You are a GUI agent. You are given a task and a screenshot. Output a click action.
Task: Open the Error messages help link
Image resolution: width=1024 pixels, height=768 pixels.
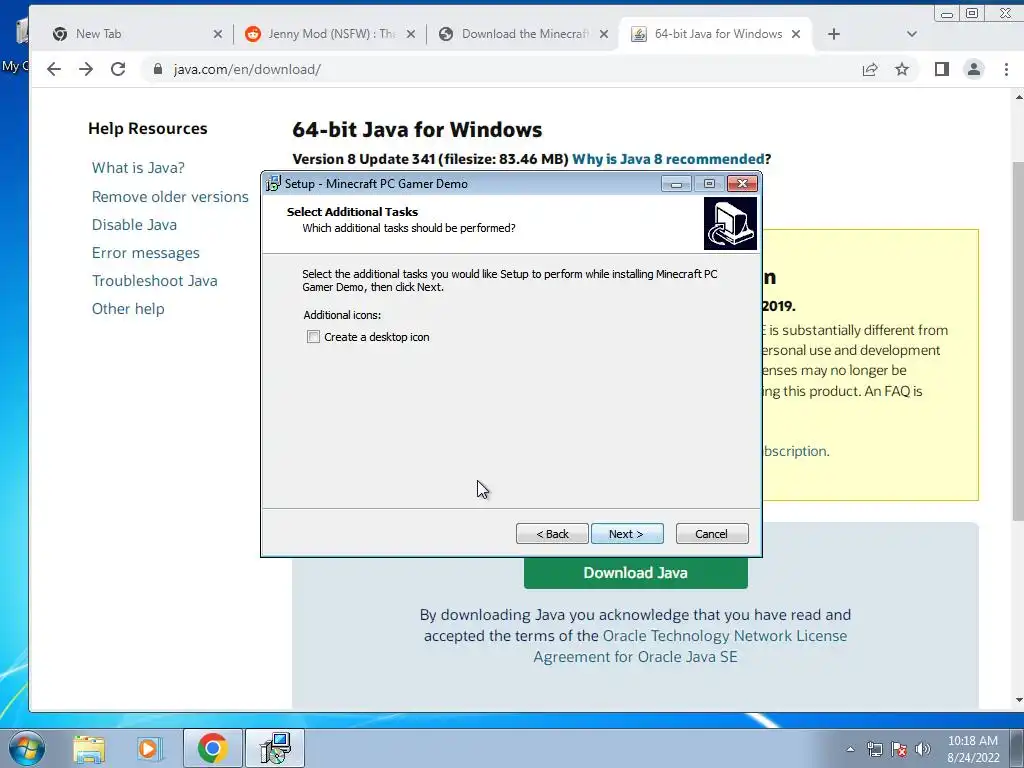[x=146, y=253]
